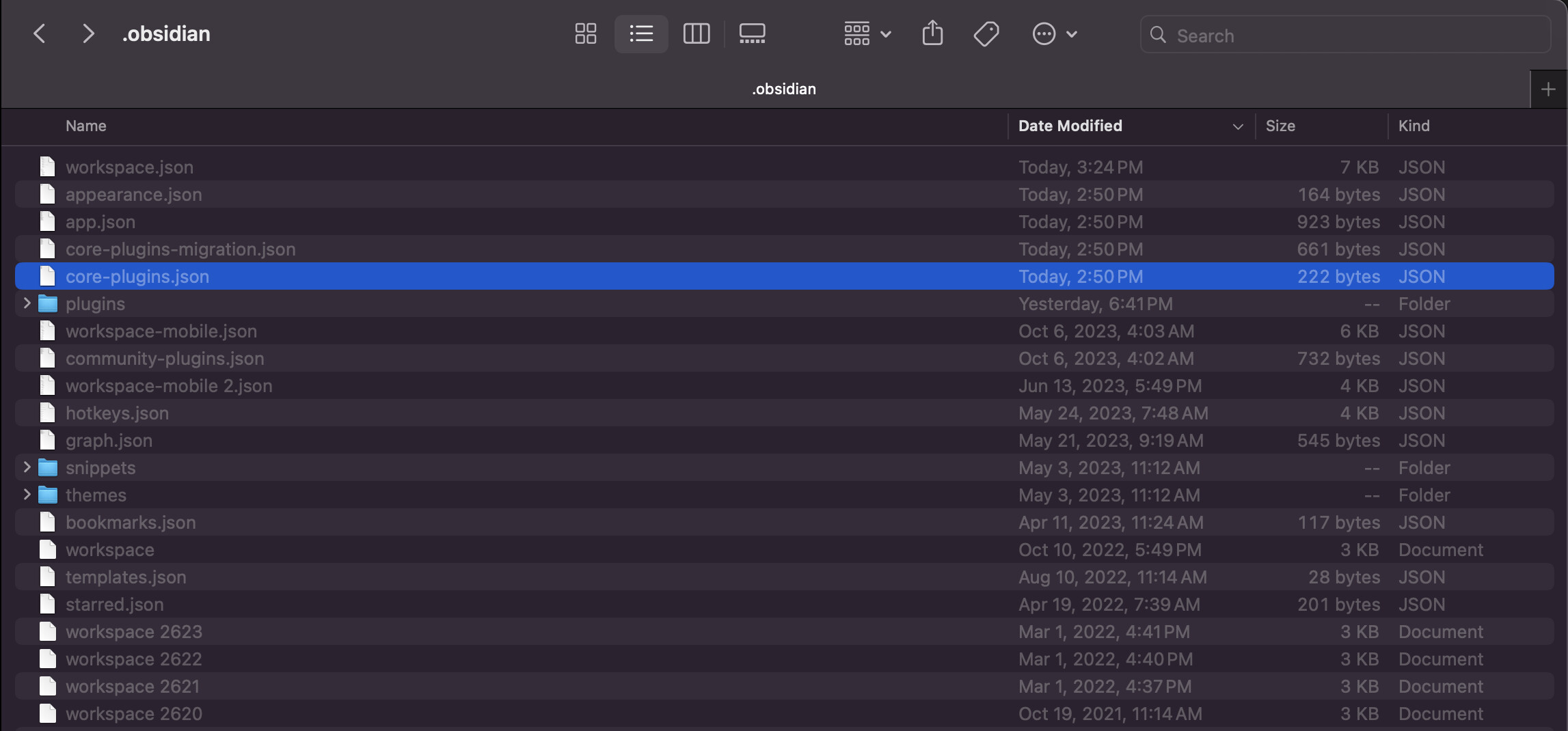Image resolution: width=1568 pixels, height=731 pixels.
Task: Go forward with the right arrow
Action: 88,33
